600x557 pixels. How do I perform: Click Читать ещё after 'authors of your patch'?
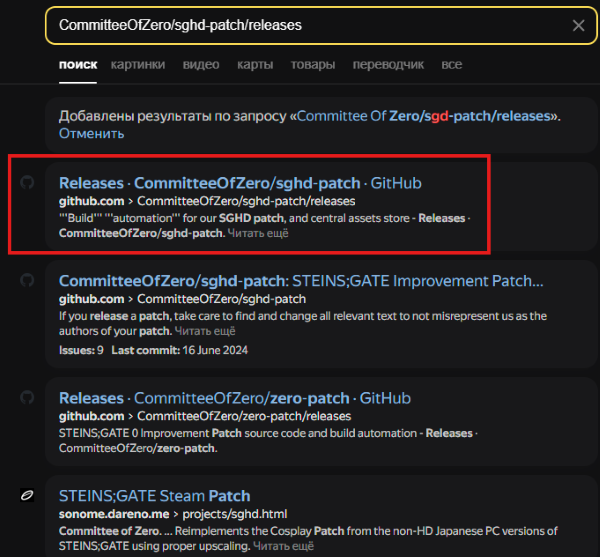click(205, 331)
